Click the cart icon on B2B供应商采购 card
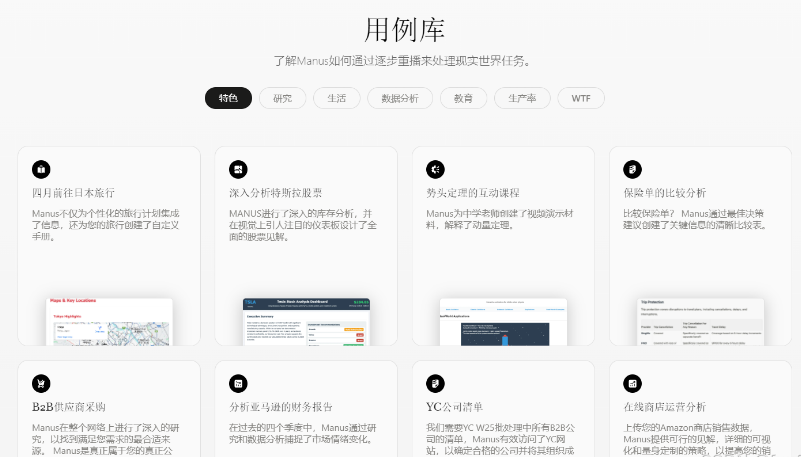 41,383
